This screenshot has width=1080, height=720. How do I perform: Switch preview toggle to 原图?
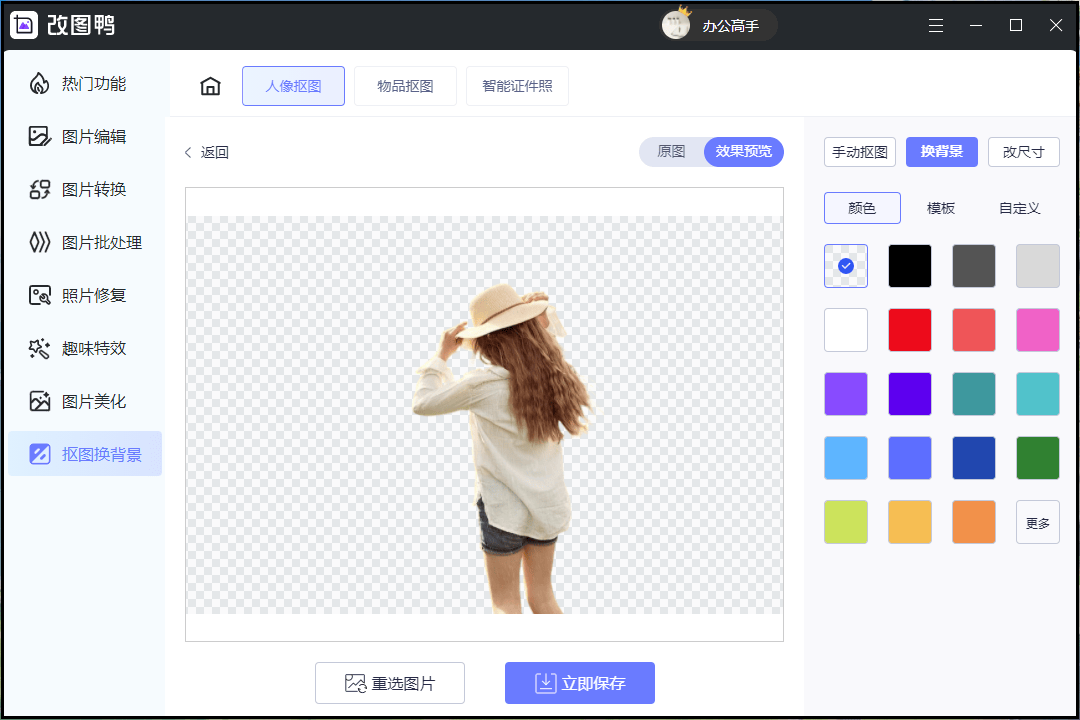click(671, 152)
